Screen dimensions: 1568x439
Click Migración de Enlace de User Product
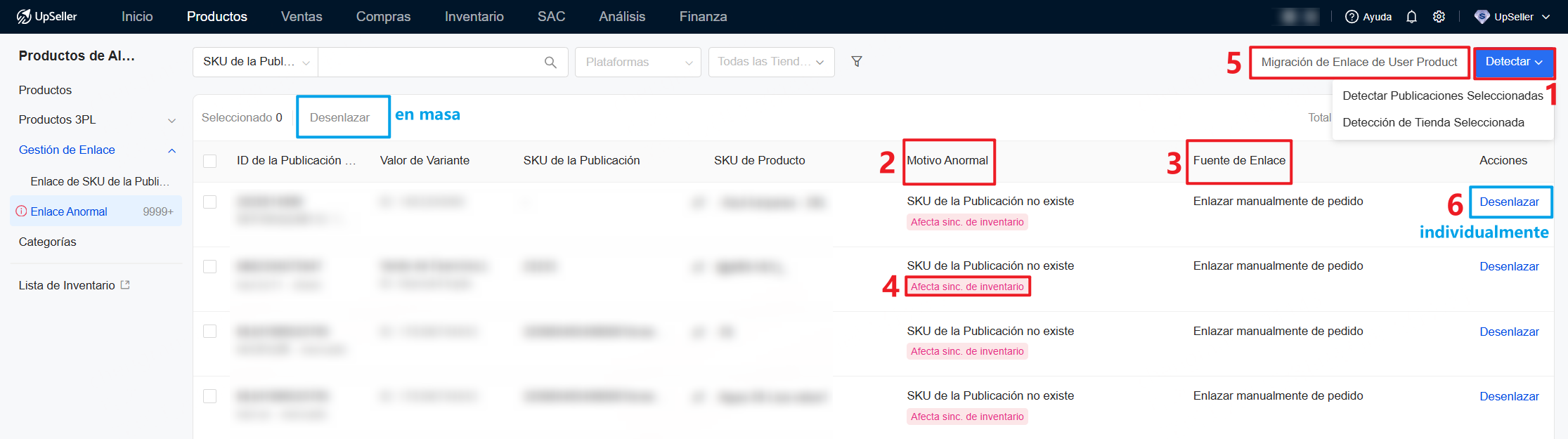(1359, 62)
